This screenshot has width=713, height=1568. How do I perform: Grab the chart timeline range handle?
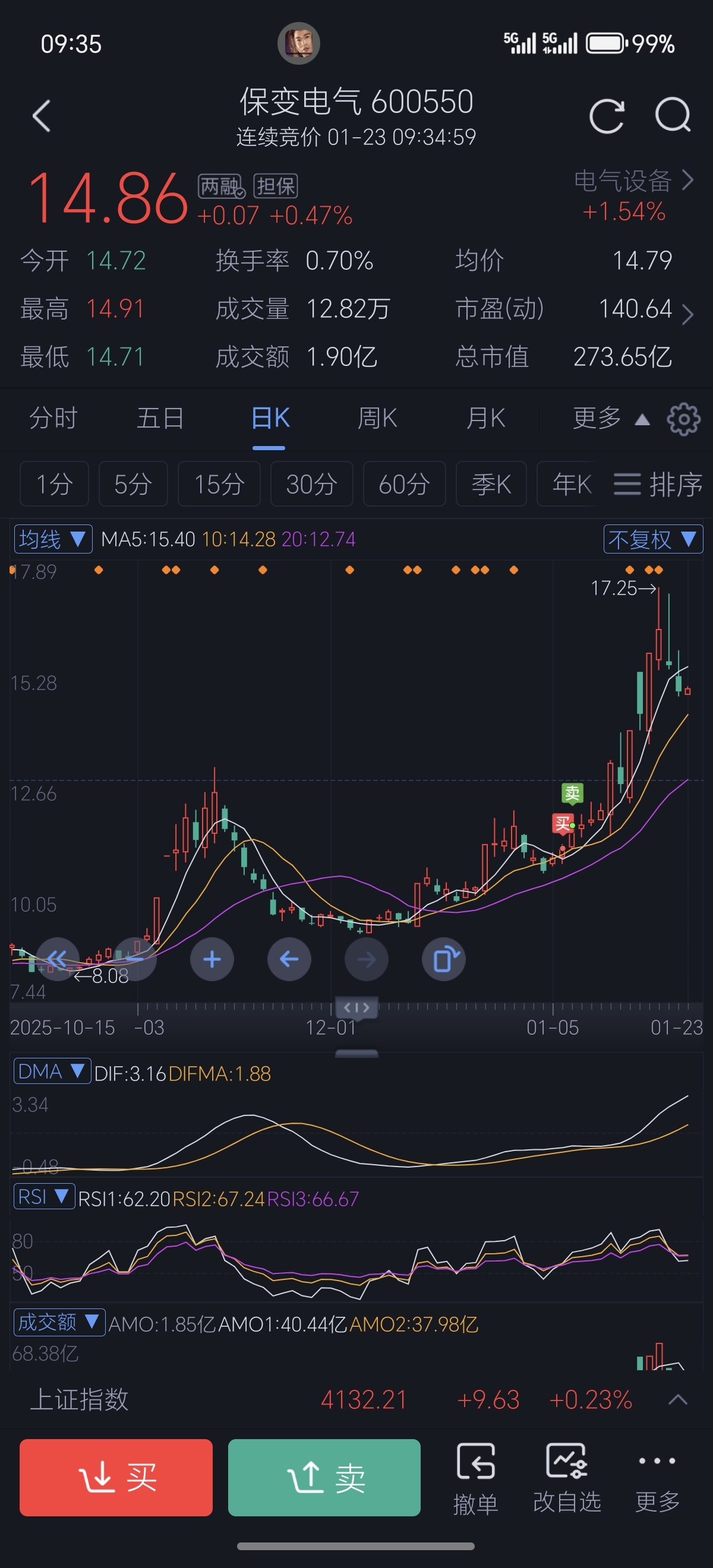pyautogui.click(x=357, y=1008)
